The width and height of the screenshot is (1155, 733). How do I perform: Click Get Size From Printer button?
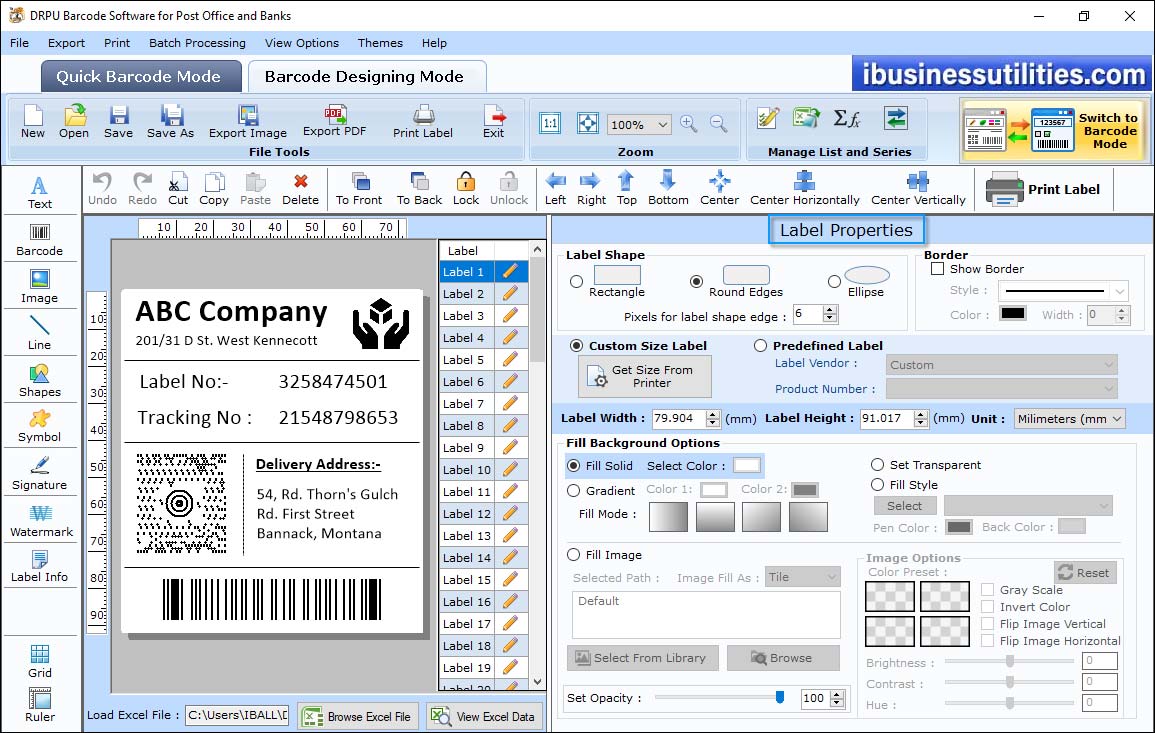(645, 376)
